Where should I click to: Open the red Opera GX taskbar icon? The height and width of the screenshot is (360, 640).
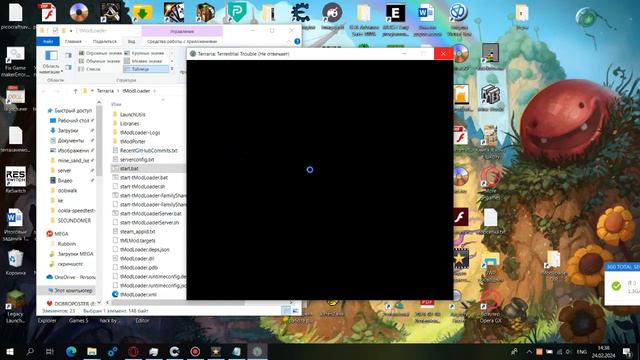(x=133, y=351)
